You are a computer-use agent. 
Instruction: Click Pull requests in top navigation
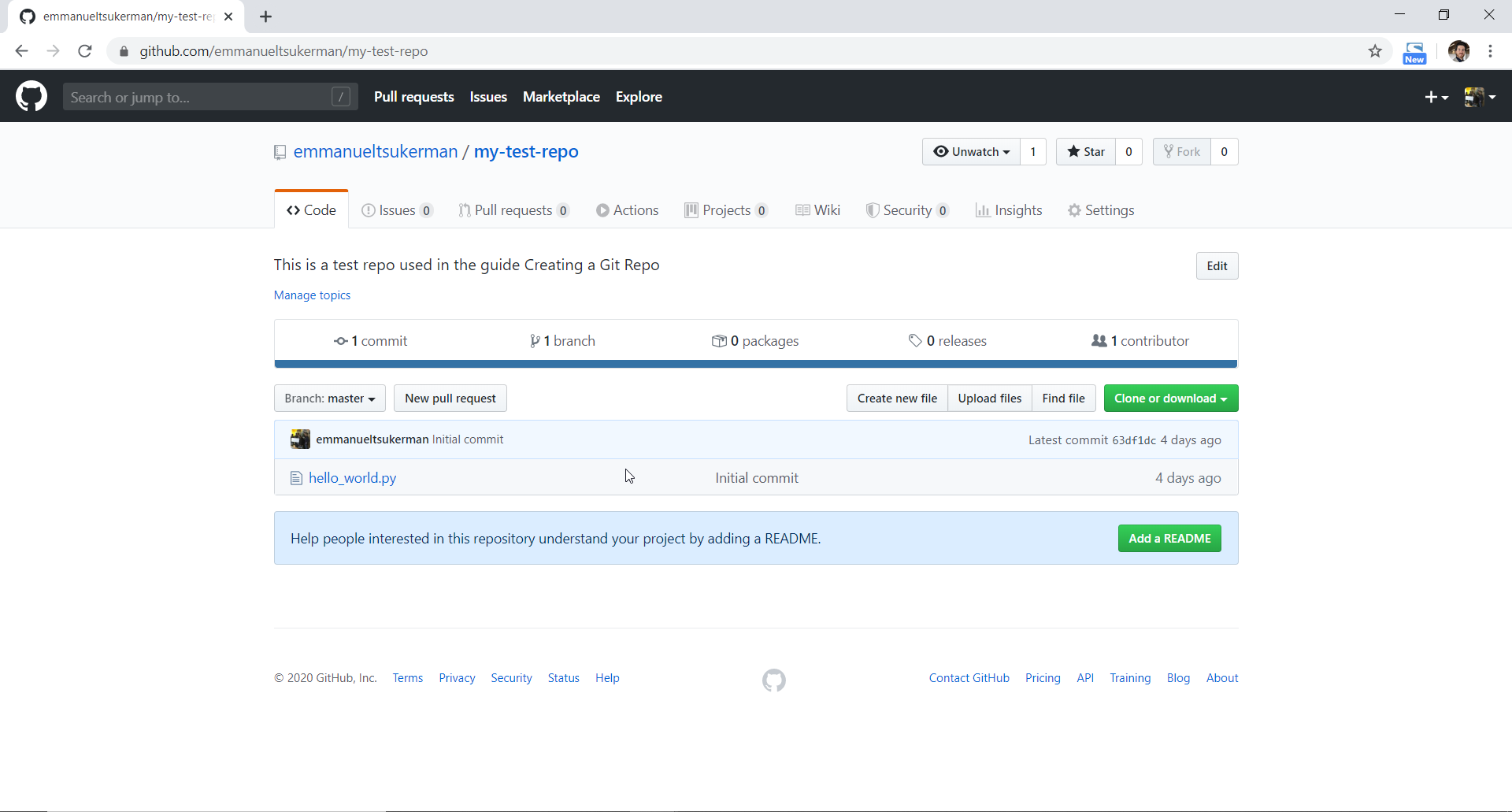pos(414,97)
